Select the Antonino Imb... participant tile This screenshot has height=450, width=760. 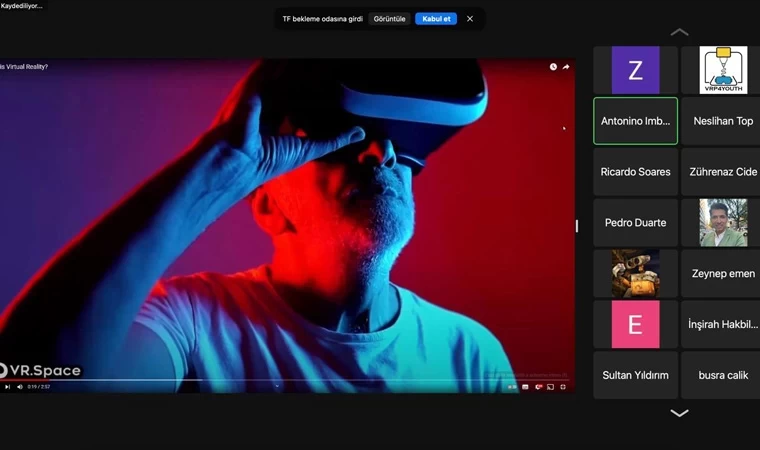click(x=635, y=121)
